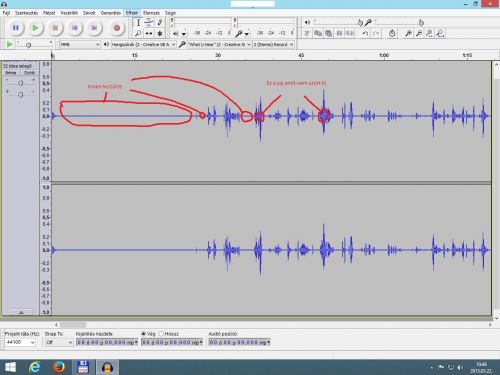Viewport: 500px width, 375px height.
Task: Click the horizontal scrollbar thumb
Action: (73, 324)
